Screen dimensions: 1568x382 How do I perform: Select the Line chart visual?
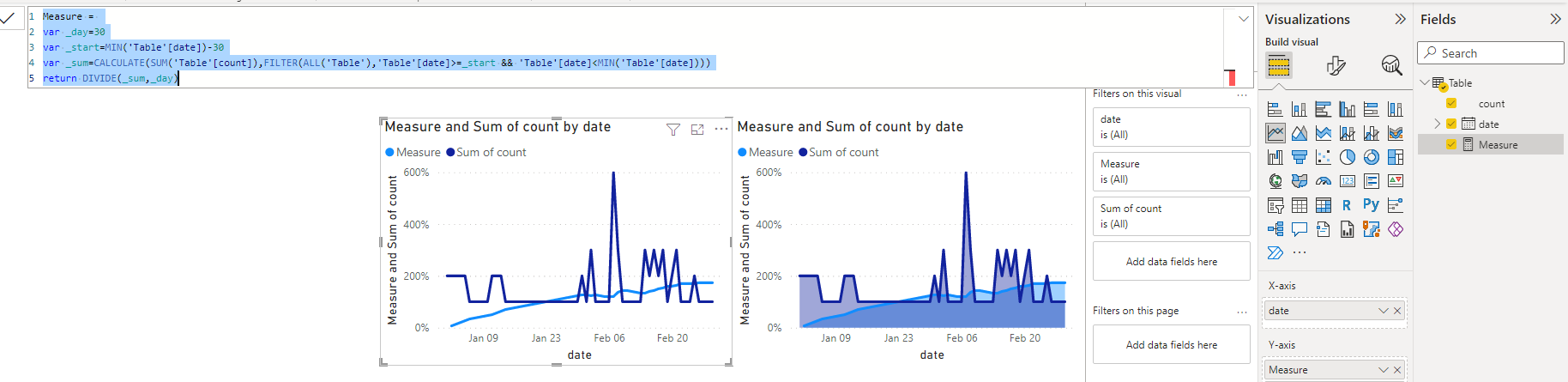tap(1276, 133)
